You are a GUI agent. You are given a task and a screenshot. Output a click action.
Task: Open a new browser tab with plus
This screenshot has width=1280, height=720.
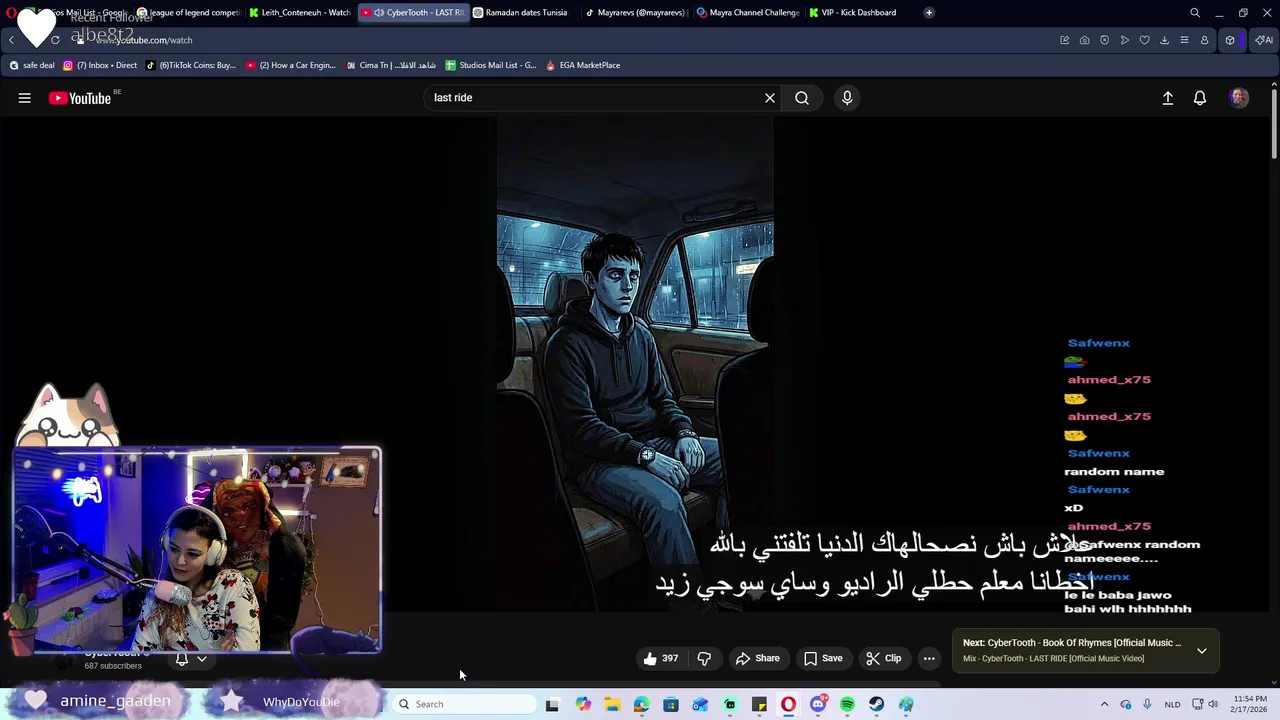pyautogui.click(x=929, y=12)
